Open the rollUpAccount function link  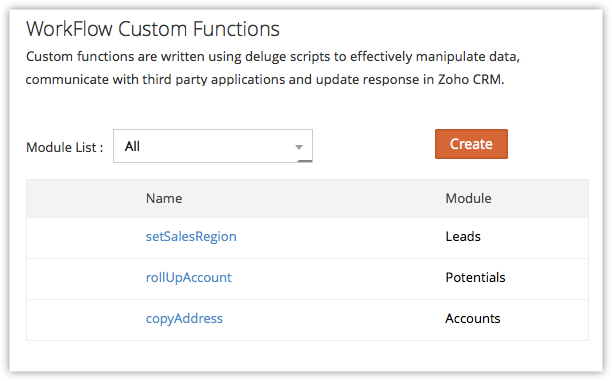point(189,277)
